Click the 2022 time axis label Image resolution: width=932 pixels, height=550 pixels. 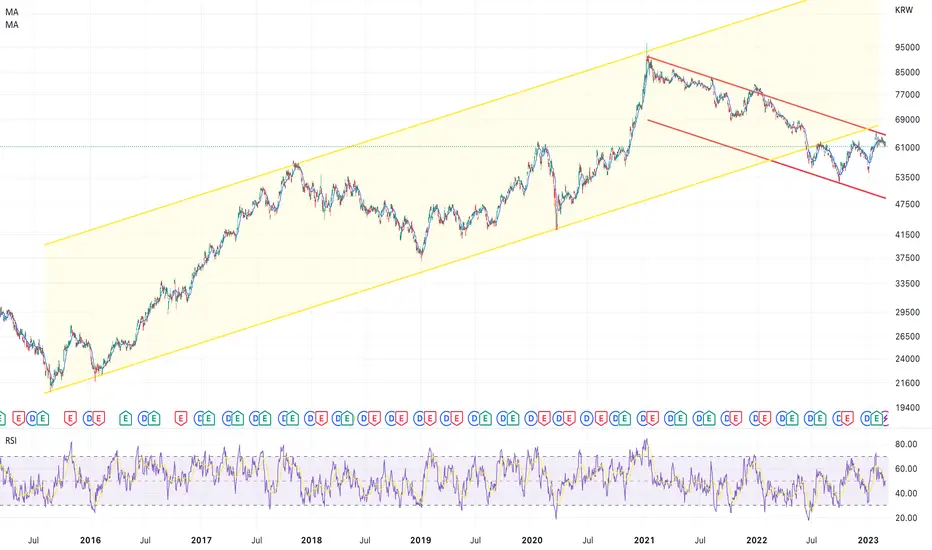pyautogui.click(x=756, y=540)
